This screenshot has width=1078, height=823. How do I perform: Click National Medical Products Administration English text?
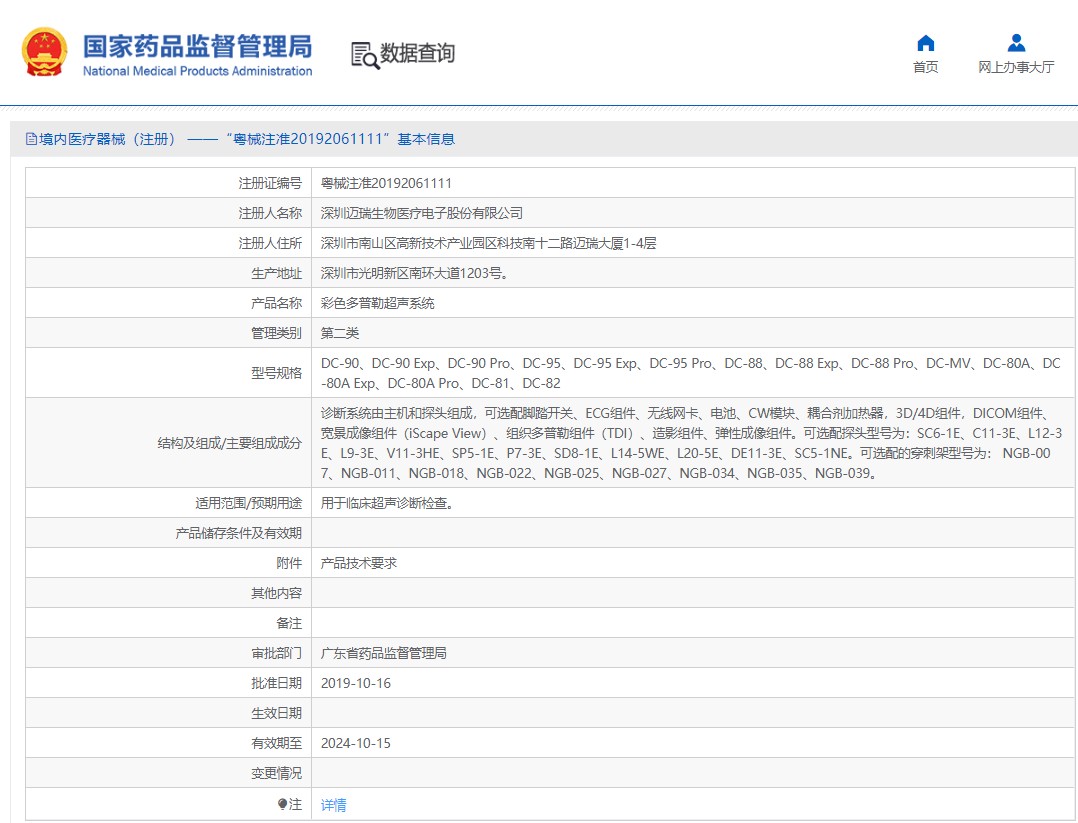pos(197,71)
